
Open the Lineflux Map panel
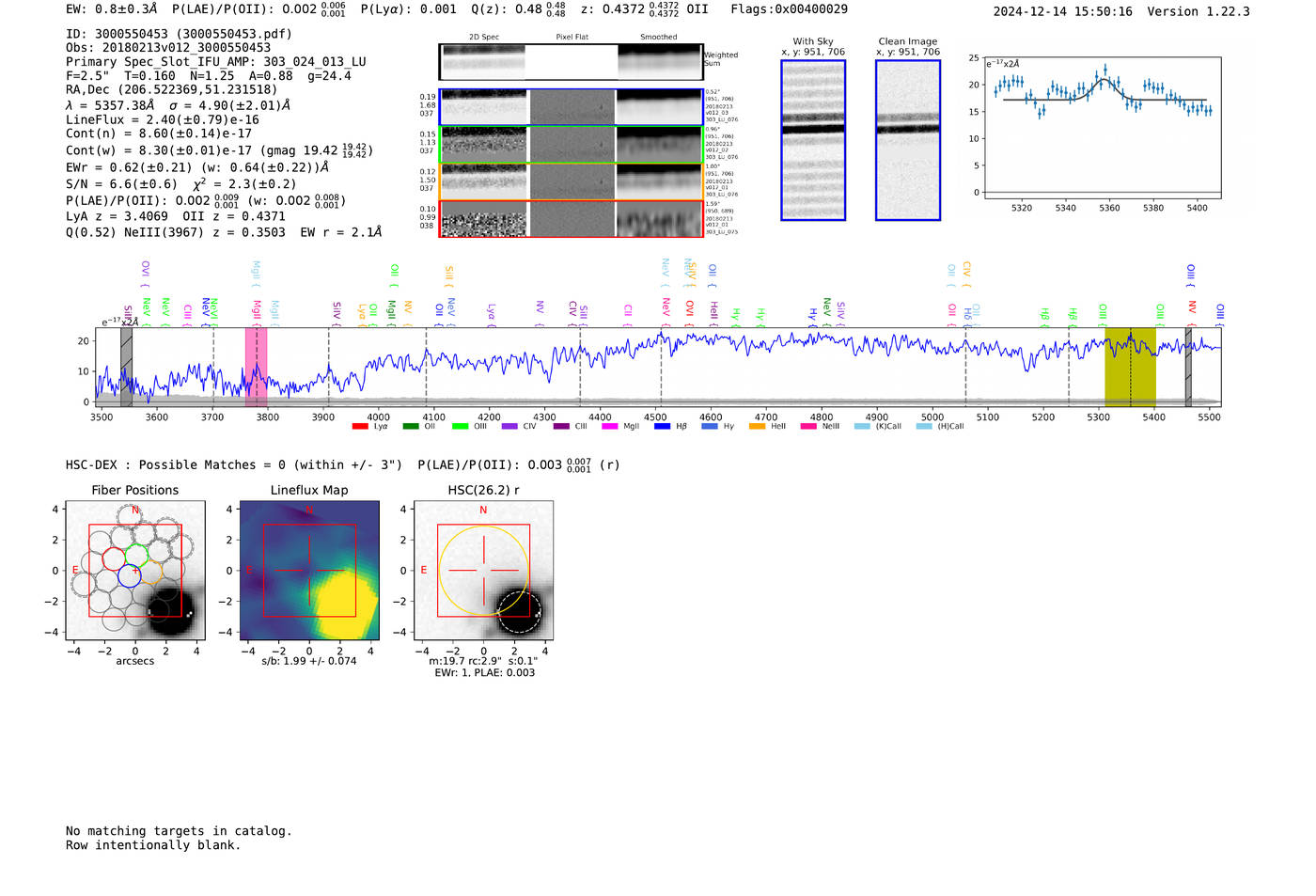309,571
